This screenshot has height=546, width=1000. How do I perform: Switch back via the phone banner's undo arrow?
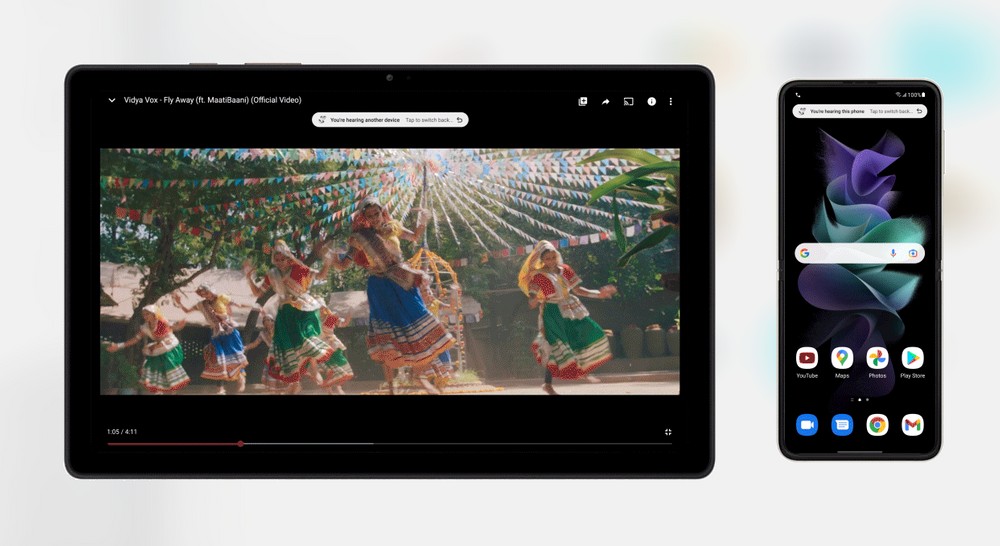click(919, 111)
